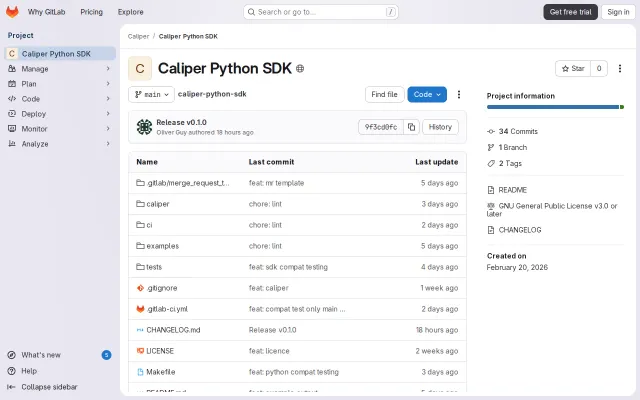
Task: Click the Caliper breadcrumb link
Action: (138, 36)
